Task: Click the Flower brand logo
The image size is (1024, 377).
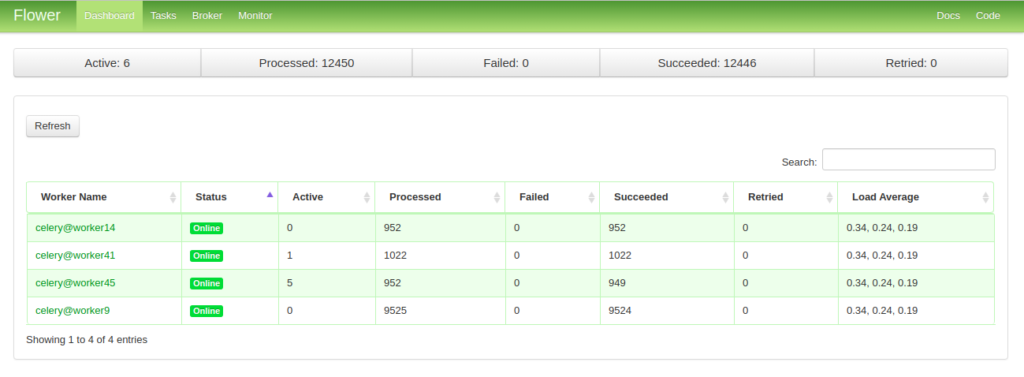Action: click(37, 16)
